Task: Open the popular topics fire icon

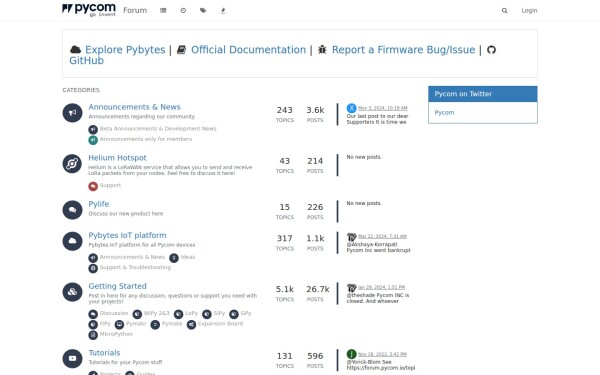Action: click(x=223, y=11)
